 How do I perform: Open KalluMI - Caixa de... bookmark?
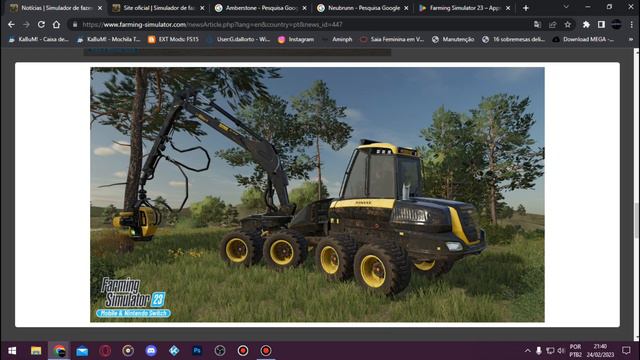[x=39, y=39]
